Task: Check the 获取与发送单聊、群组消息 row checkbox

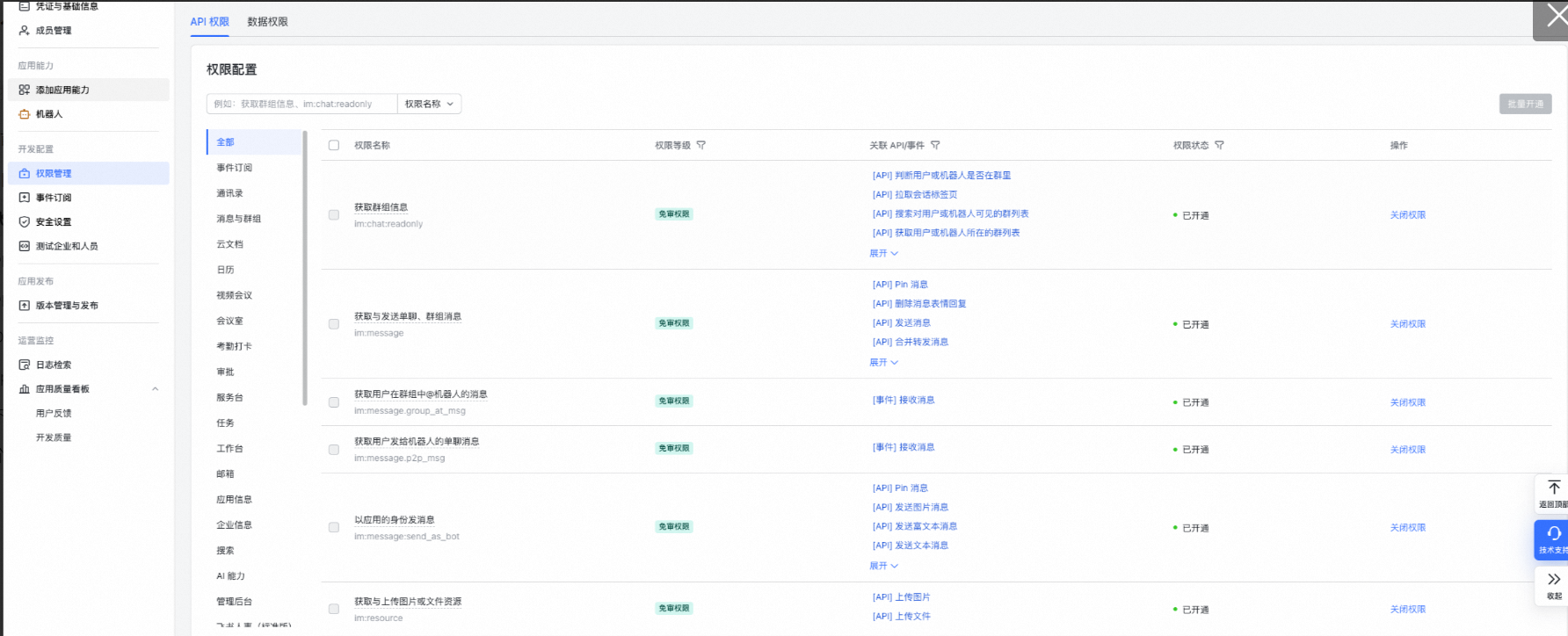Action: coord(334,324)
